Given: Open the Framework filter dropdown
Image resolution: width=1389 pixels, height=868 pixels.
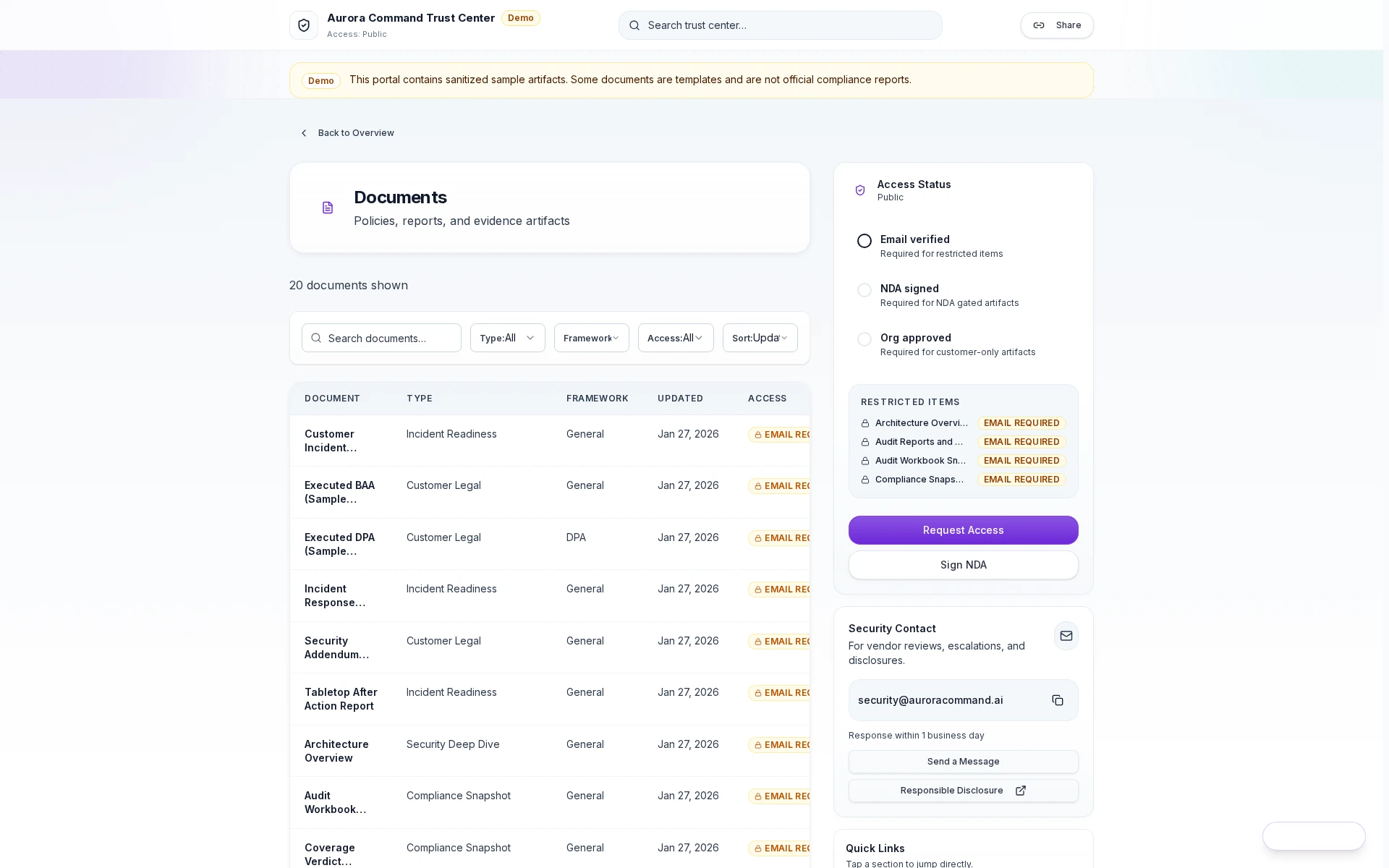Looking at the screenshot, I should 590,338.
